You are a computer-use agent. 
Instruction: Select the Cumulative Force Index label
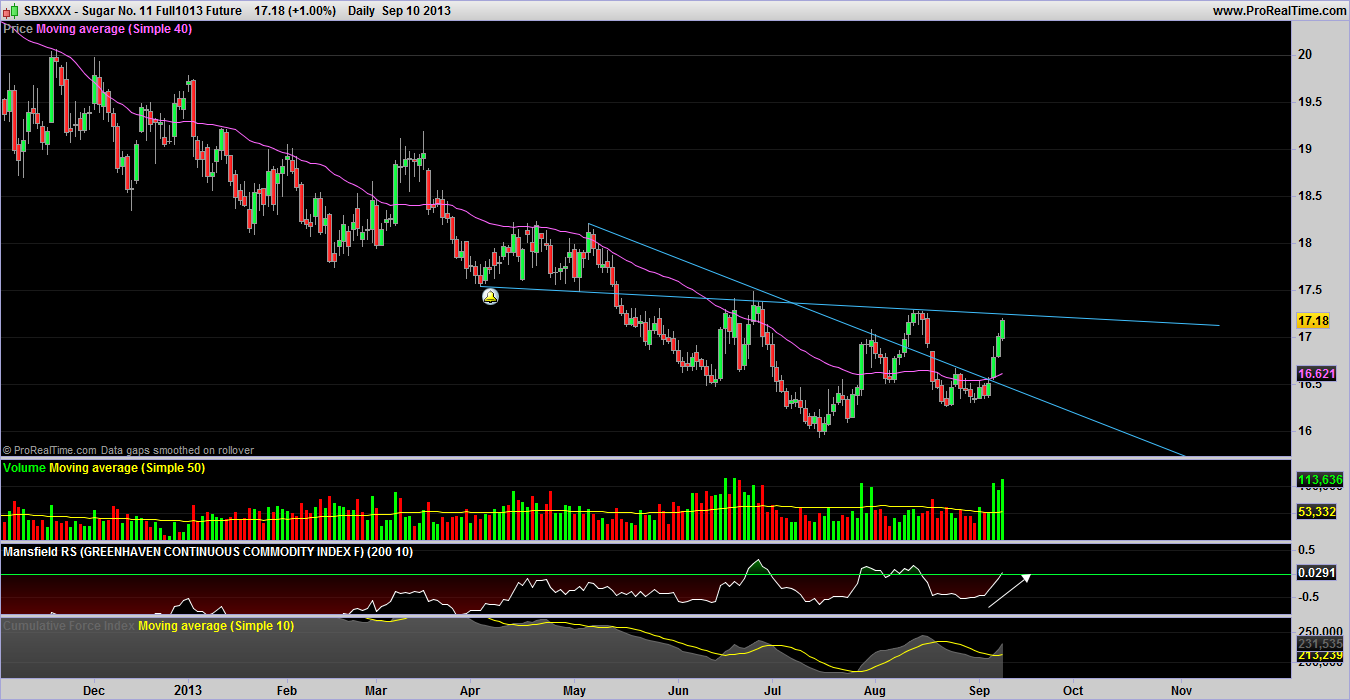tap(68, 625)
